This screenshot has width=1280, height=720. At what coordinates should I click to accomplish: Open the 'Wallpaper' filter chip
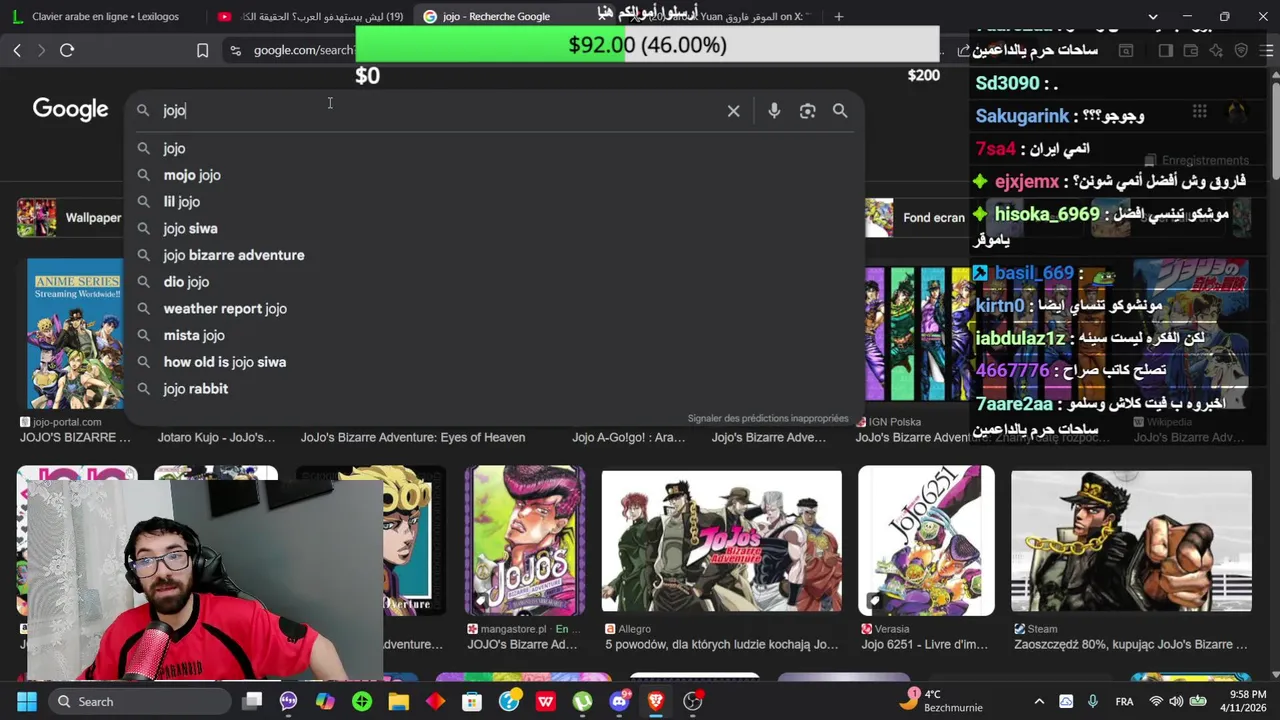[70, 217]
